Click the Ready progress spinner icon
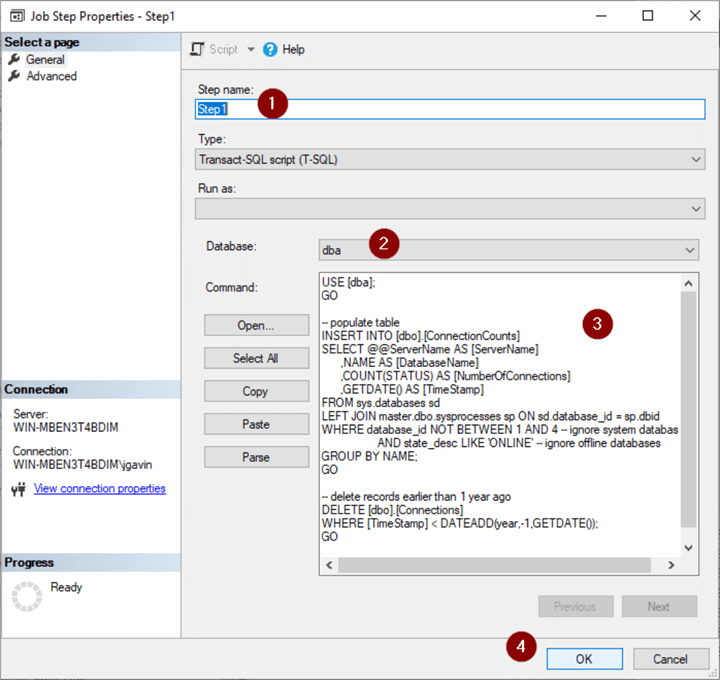Viewport: 720px width, 680px height. pyautogui.click(x=27, y=596)
